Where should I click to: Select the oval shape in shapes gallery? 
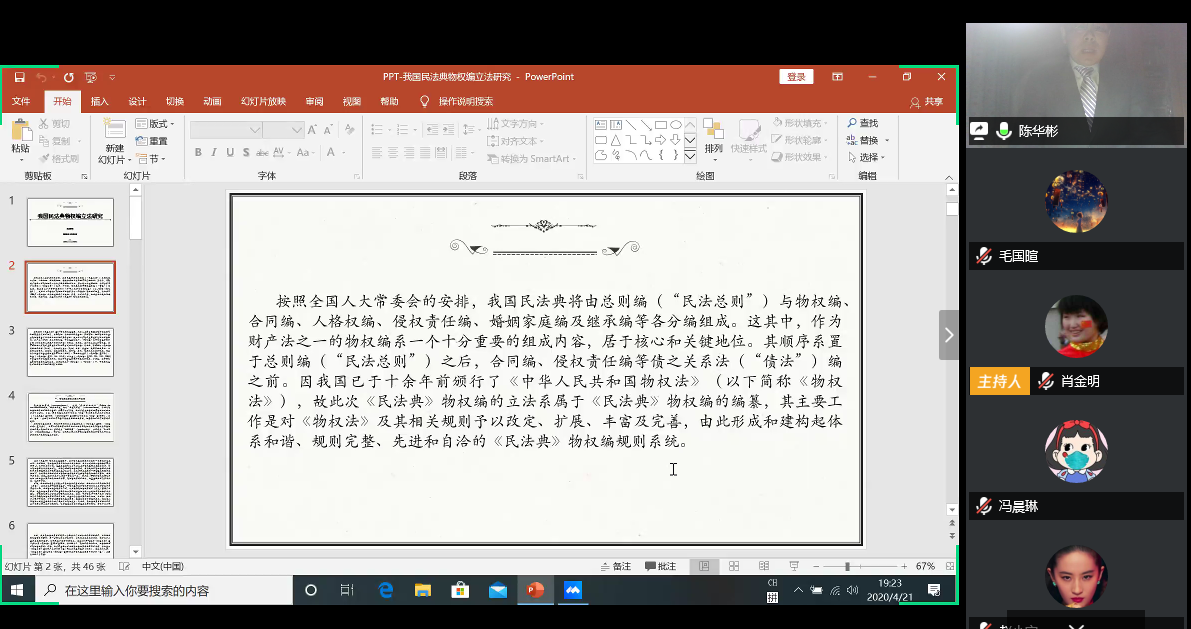(x=676, y=125)
